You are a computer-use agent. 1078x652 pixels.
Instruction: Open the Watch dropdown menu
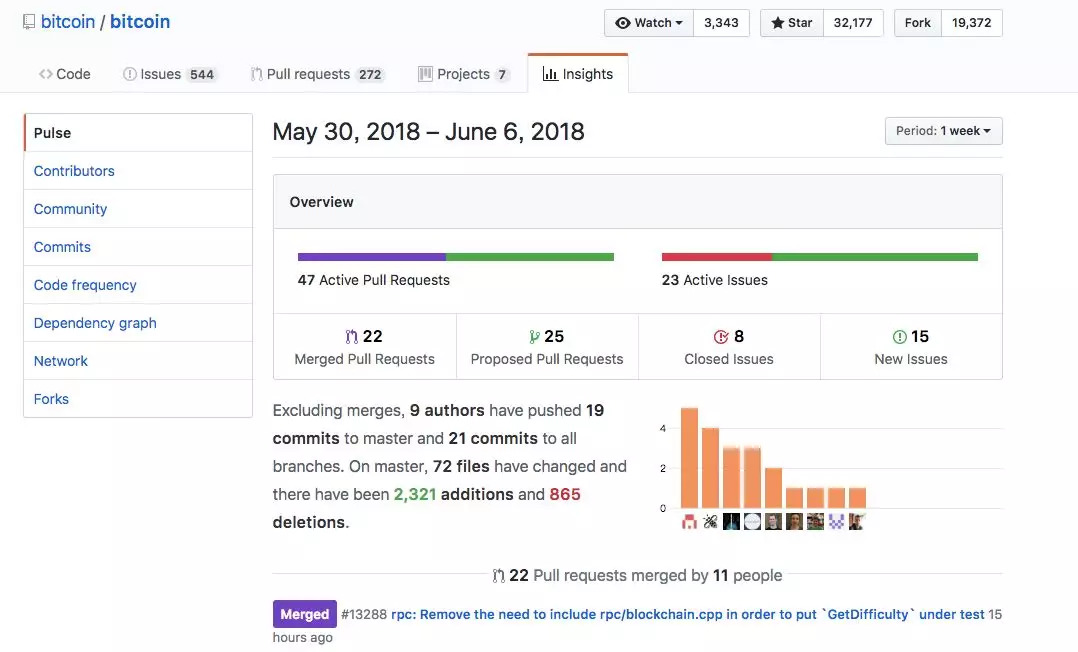click(x=649, y=23)
